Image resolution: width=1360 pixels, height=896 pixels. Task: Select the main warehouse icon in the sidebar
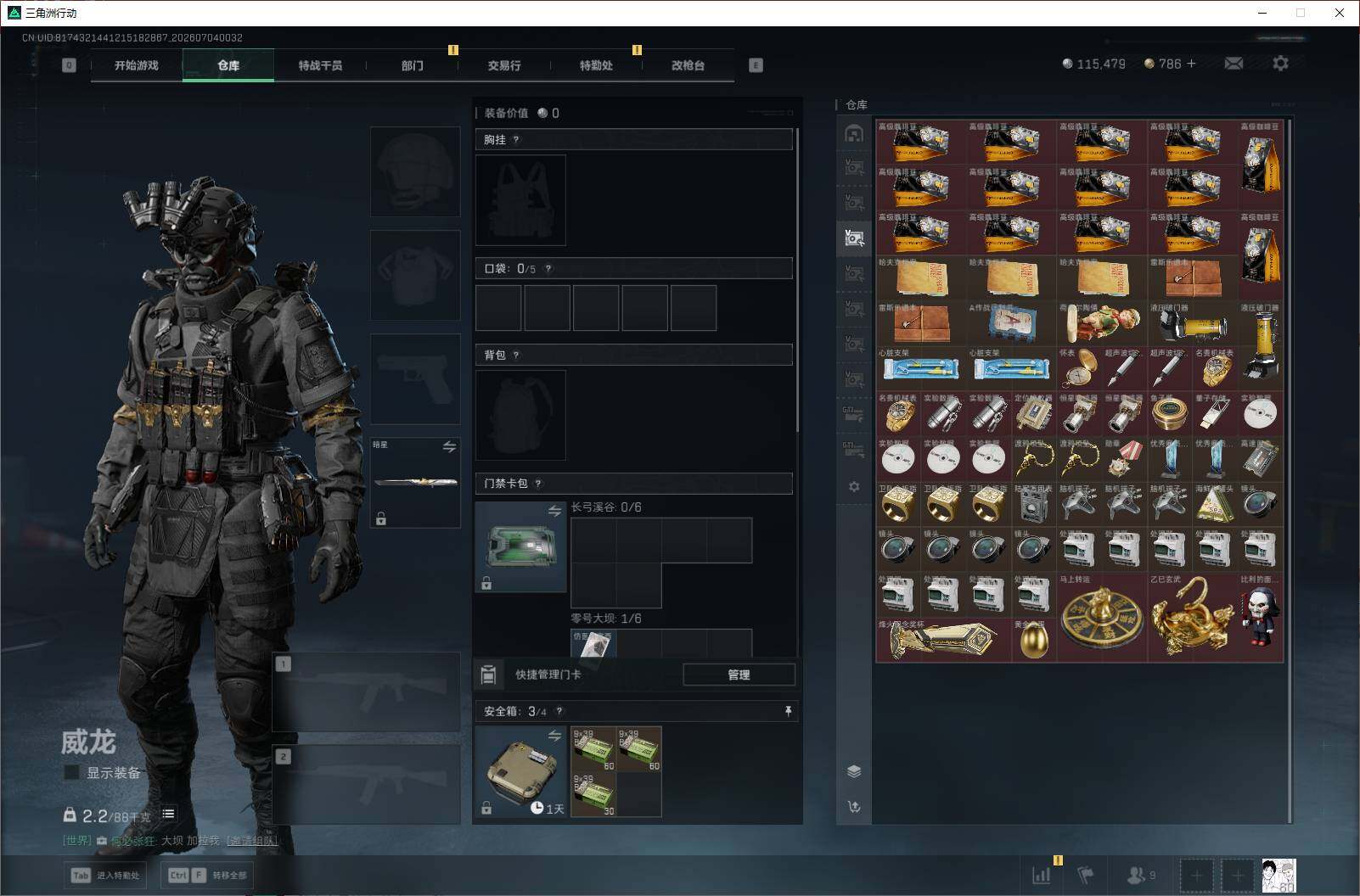tap(854, 133)
